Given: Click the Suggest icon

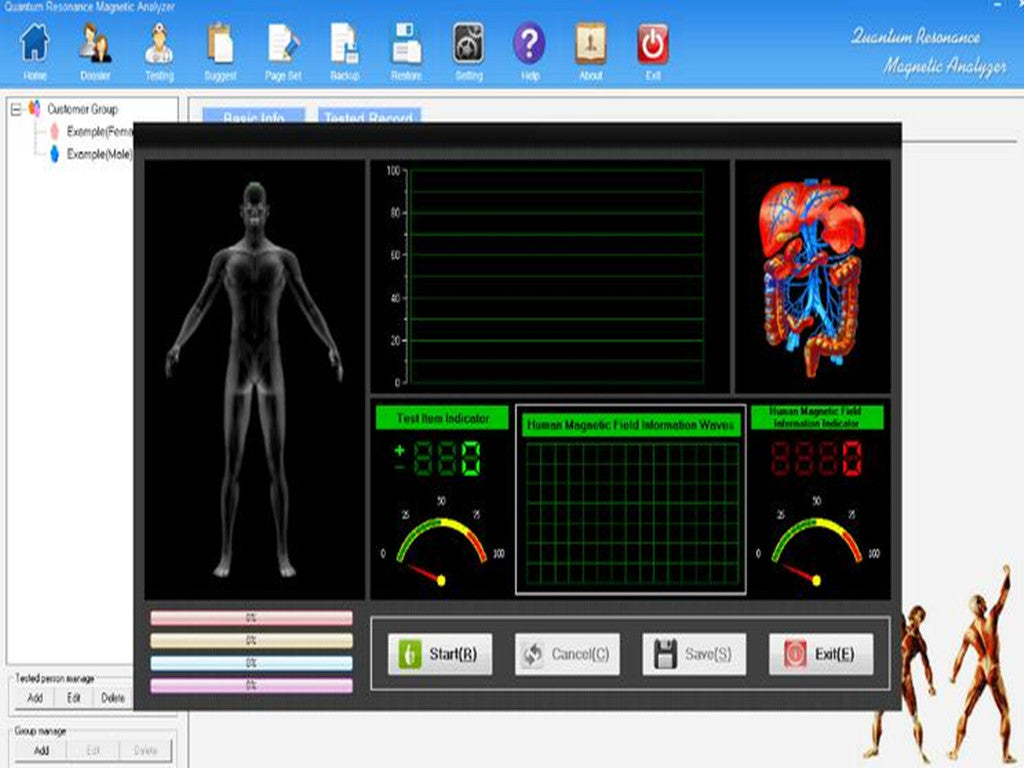Looking at the screenshot, I should [221, 47].
